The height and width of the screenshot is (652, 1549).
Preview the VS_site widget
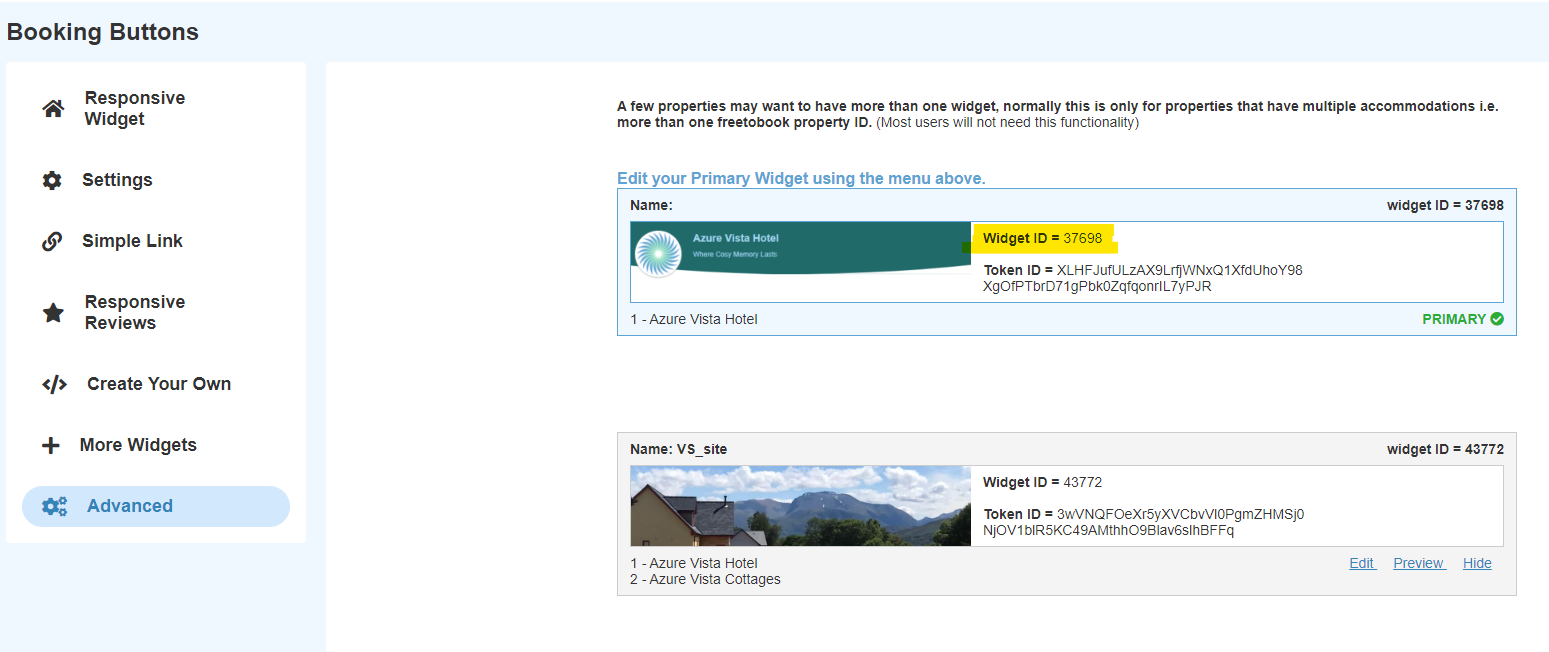[1418, 564]
